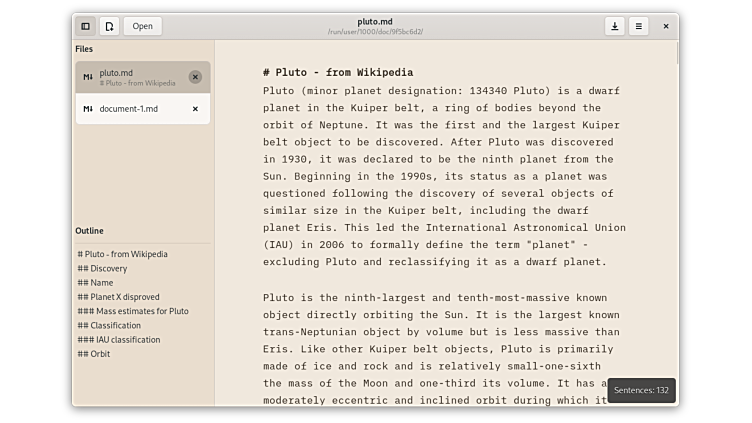Screen dimensions: 752x423
Task: Click the Sentences: 132 statistics button
Action: (x=641, y=390)
